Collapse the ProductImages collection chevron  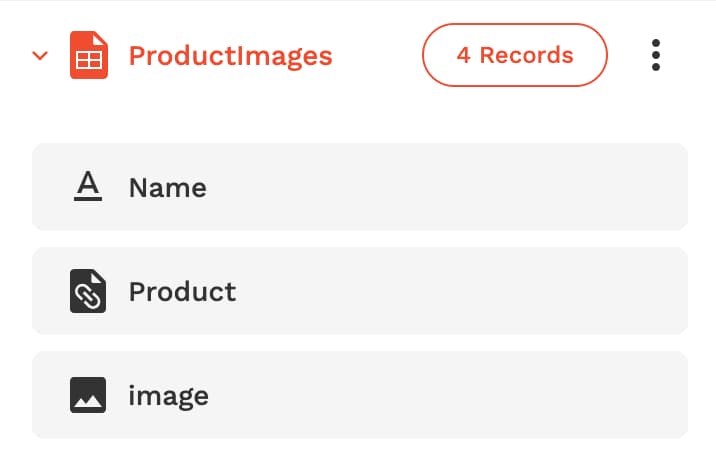(x=40, y=56)
